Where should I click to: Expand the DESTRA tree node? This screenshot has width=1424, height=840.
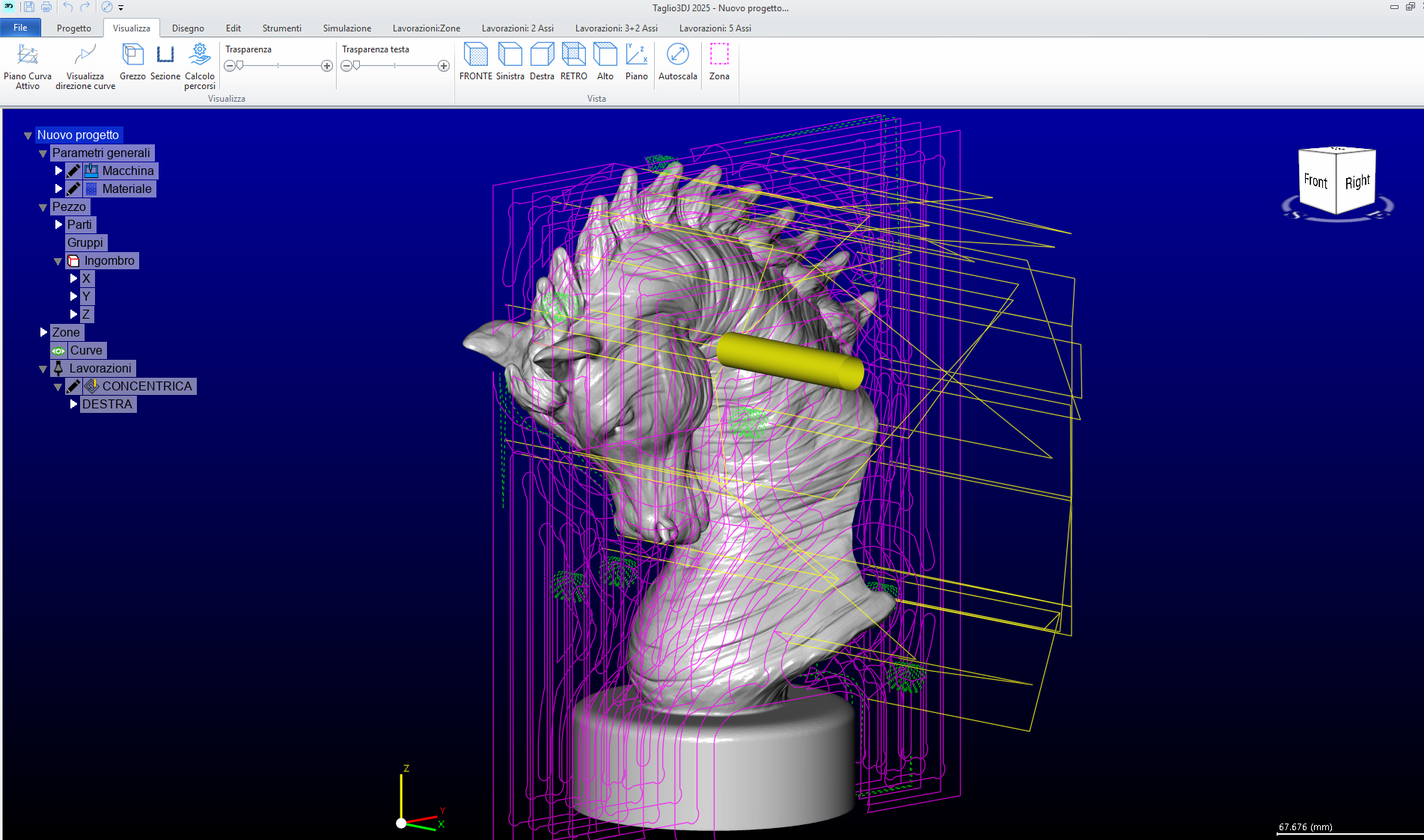click(x=73, y=404)
